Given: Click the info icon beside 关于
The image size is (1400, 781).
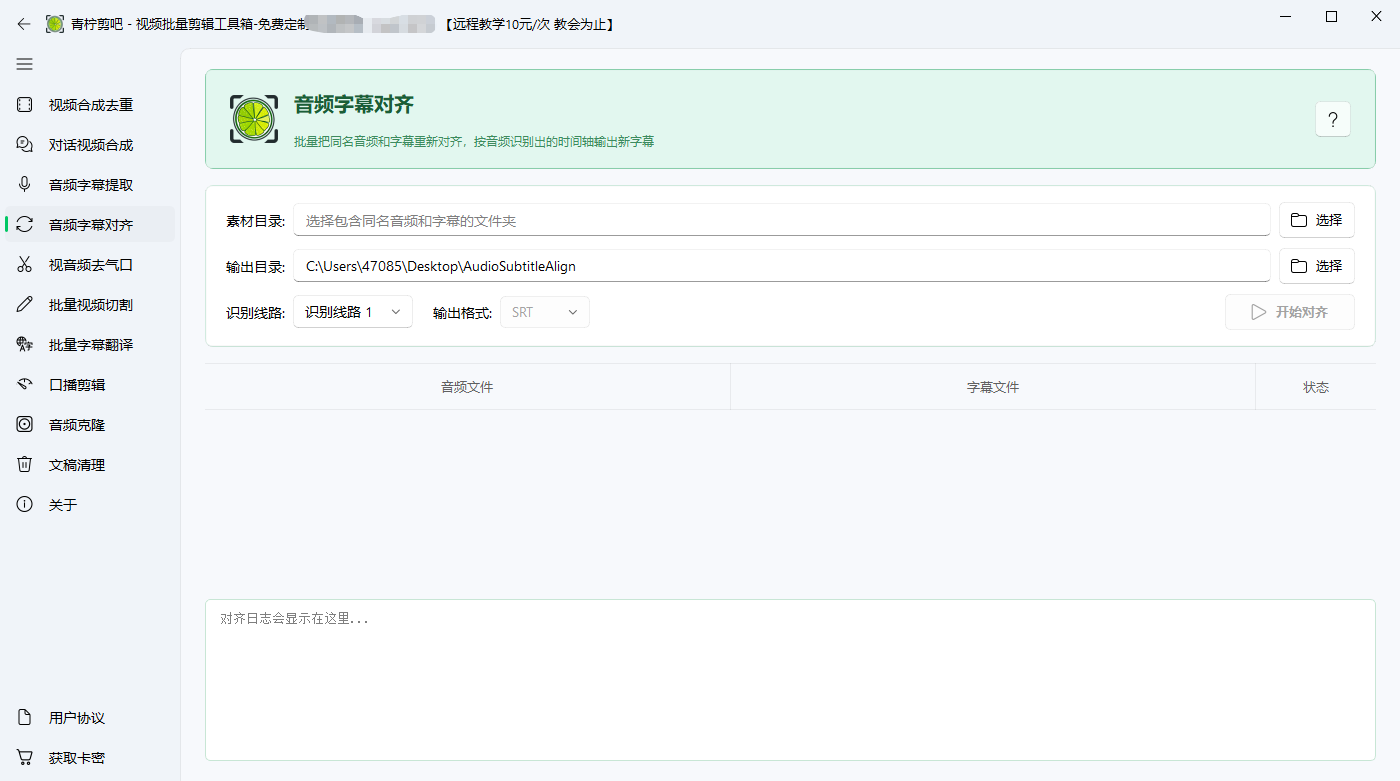Looking at the screenshot, I should point(25,505).
